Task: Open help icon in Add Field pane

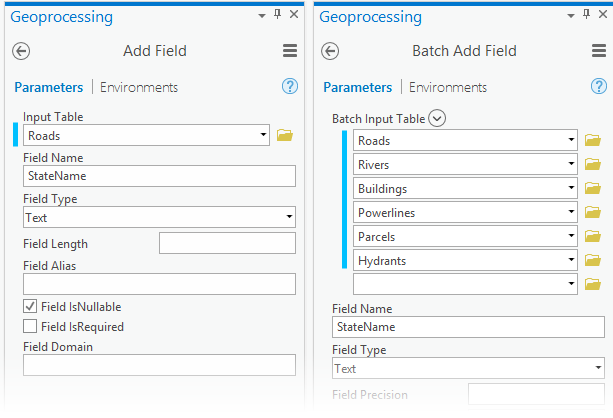Action: click(290, 87)
